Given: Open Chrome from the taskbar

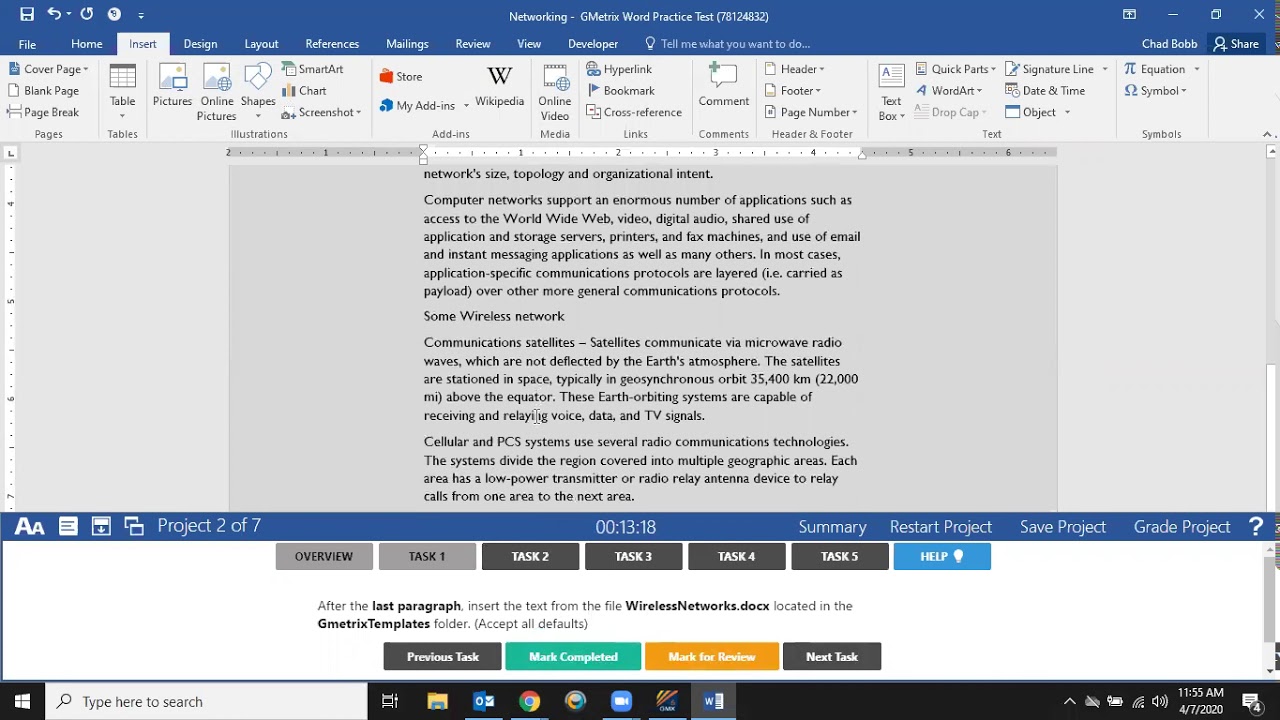Looking at the screenshot, I should pos(530,701).
